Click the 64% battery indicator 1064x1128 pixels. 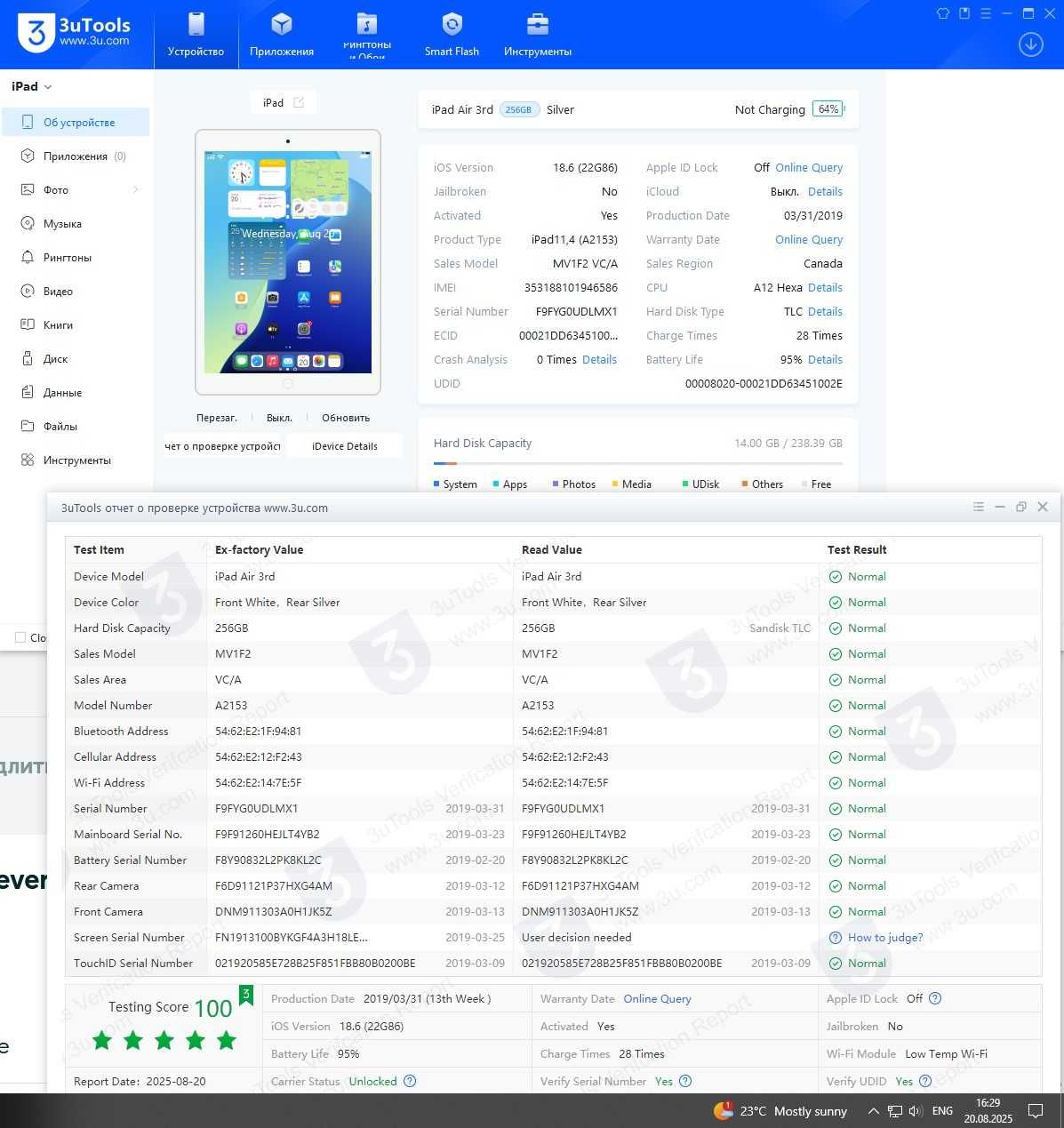click(x=828, y=109)
